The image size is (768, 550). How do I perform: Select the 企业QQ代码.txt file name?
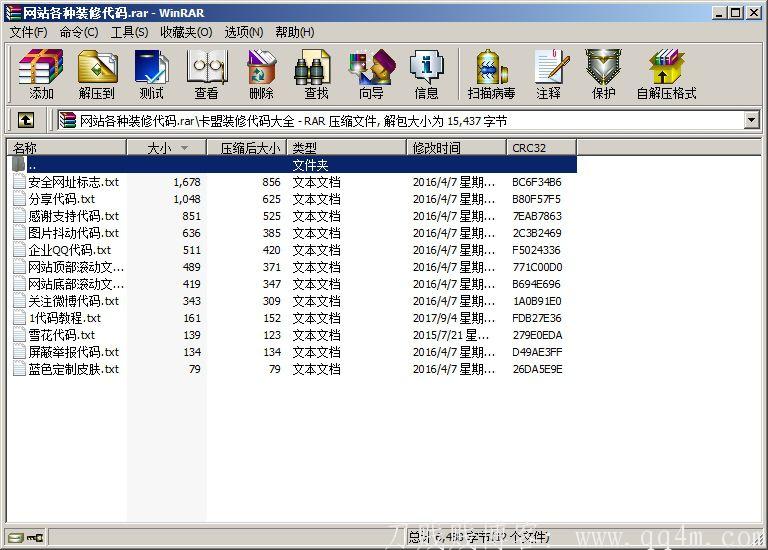(70, 250)
